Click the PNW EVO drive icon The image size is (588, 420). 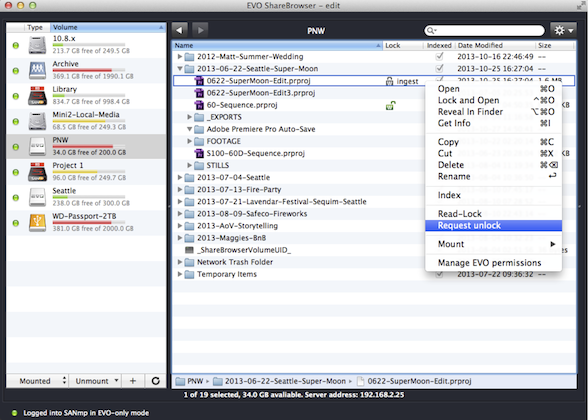(38, 147)
